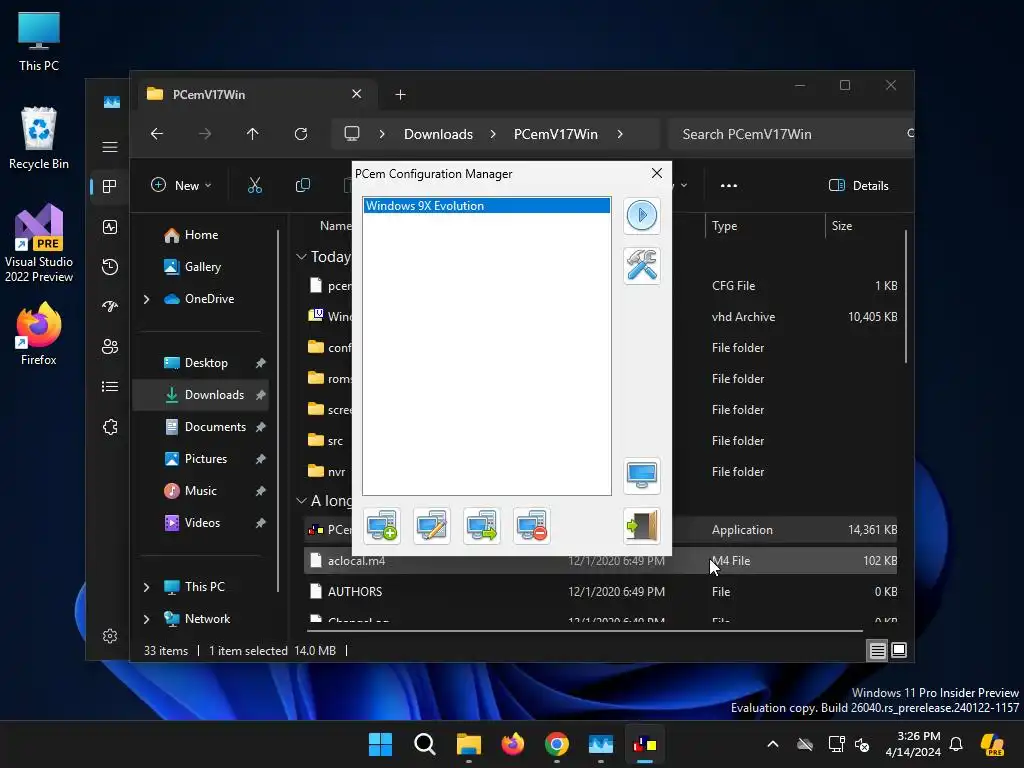1024x768 pixels.
Task: Switch to details list view icon
Action: pos(877,650)
